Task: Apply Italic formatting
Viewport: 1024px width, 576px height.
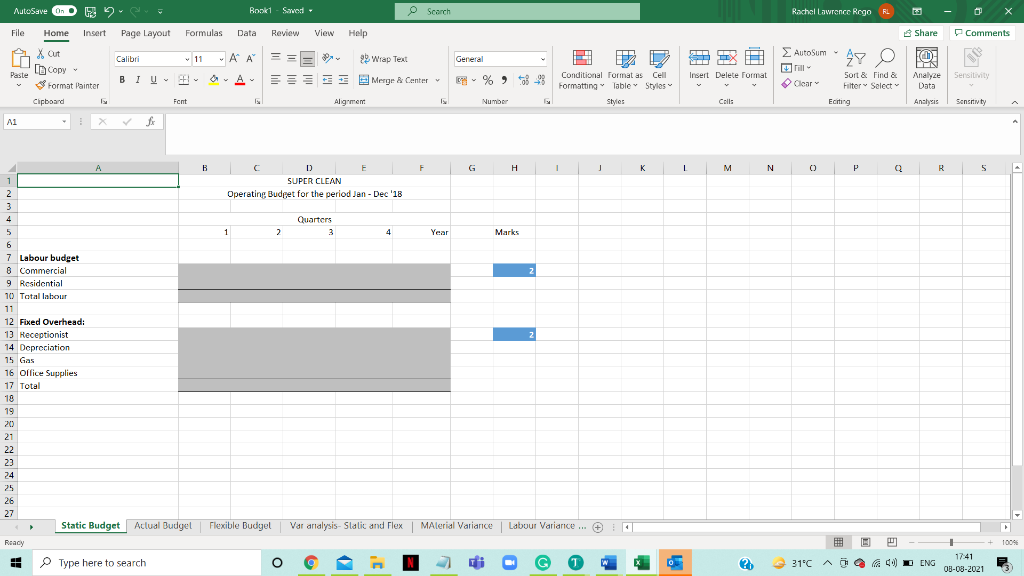Action: point(138,80)
